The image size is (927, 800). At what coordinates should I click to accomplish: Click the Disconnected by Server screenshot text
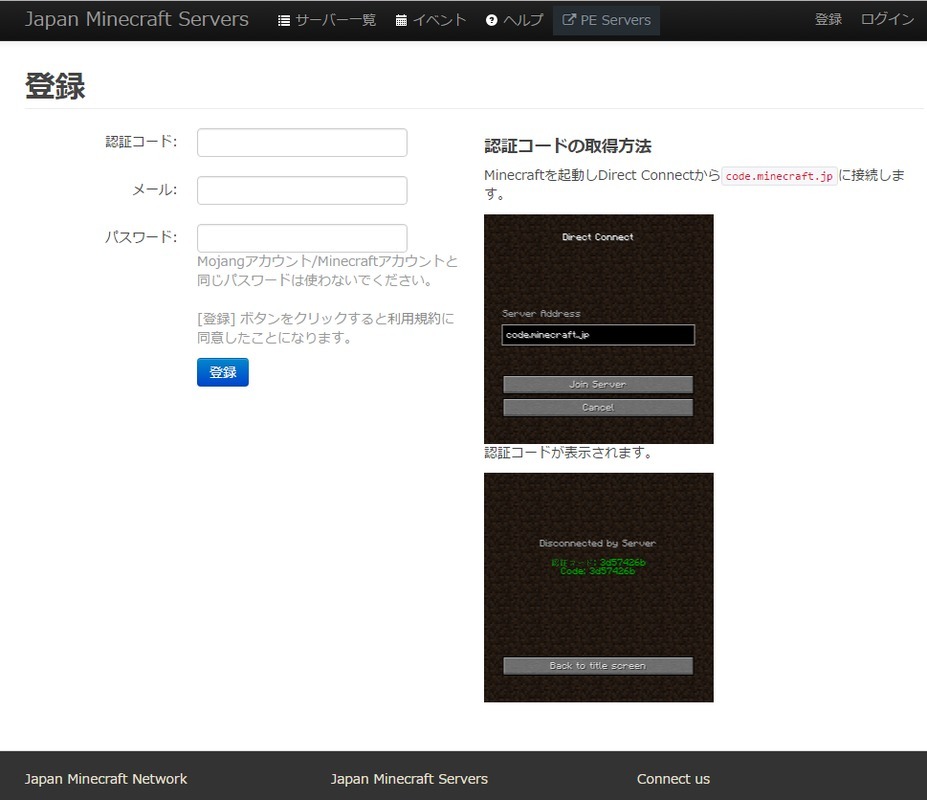597,543
